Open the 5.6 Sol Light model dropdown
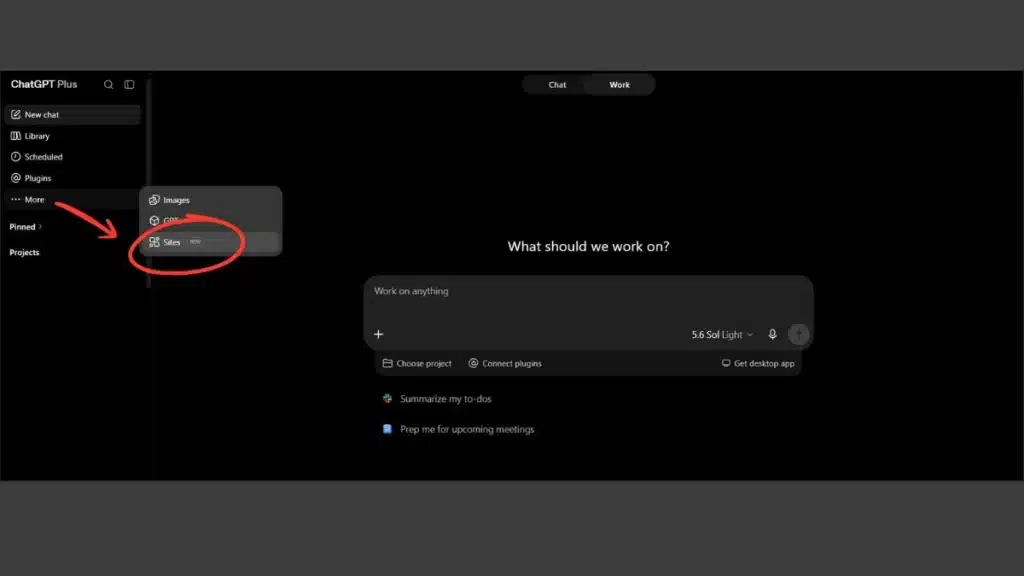 coord(722,334)
